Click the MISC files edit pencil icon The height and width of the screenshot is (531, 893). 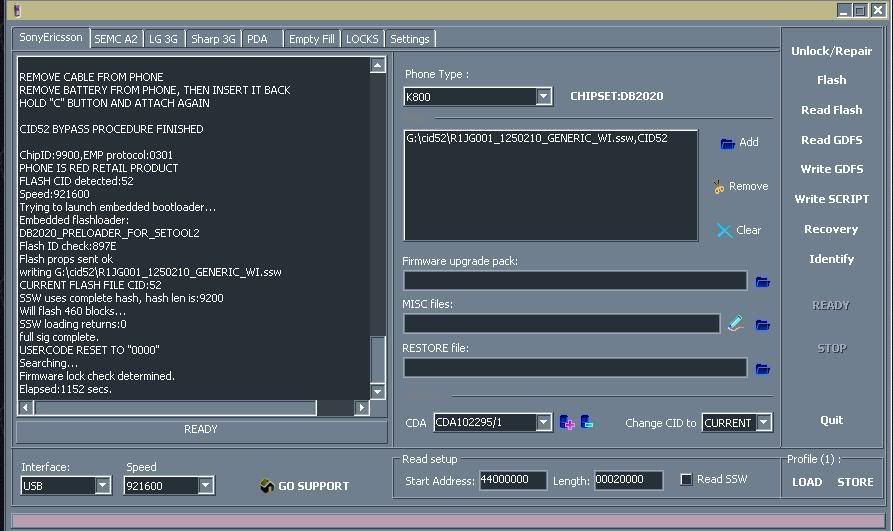click(x=735, y=324)
